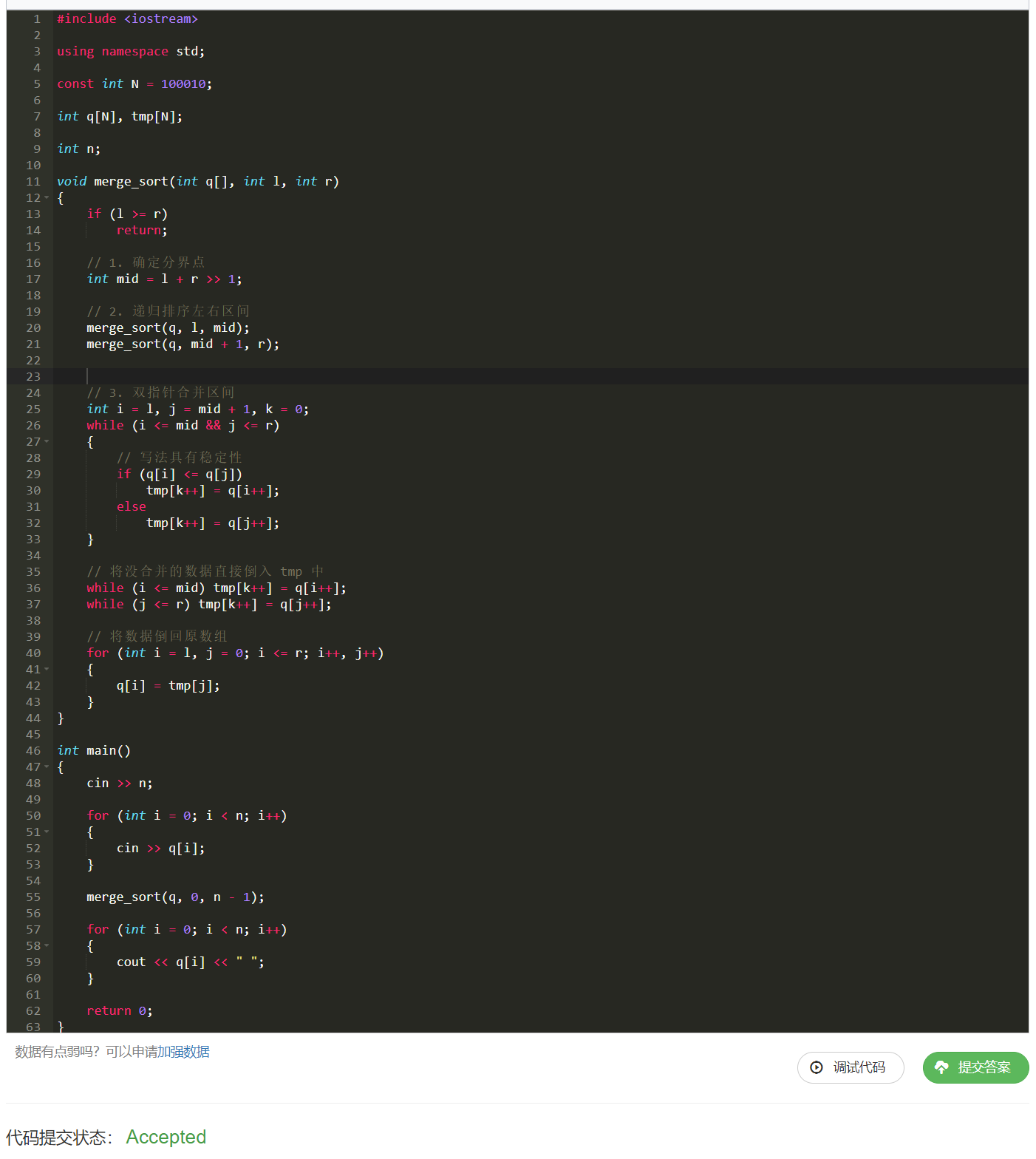The width and height of the screenshot is (1036, 1159).
Task: Click 'int q[N], tmp[N];' declaration
Action: pos(120,116)
